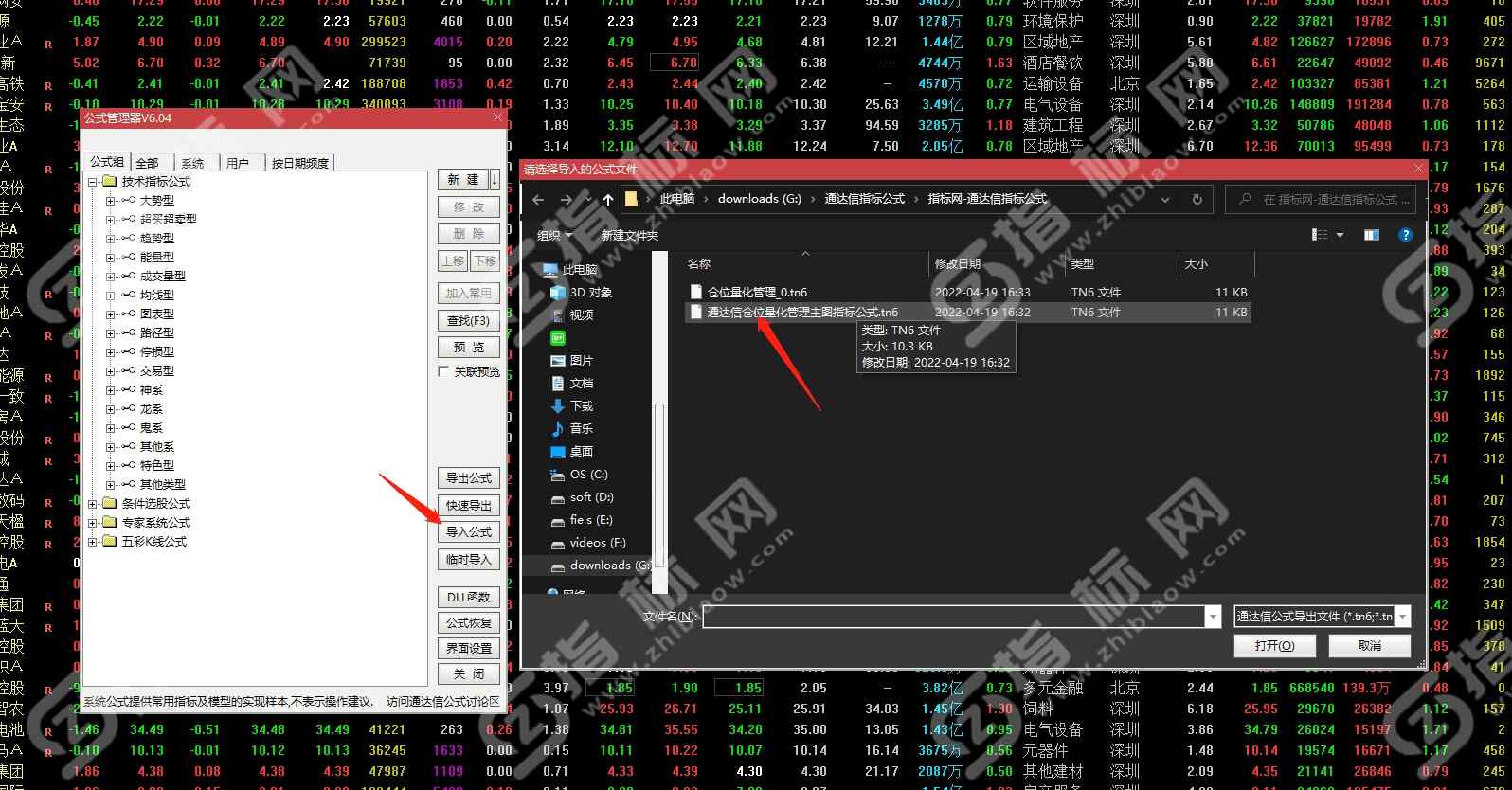Select the 下载 downloads folder icon in sidebar
1512x790 pixels.
(x=558, y=406)
